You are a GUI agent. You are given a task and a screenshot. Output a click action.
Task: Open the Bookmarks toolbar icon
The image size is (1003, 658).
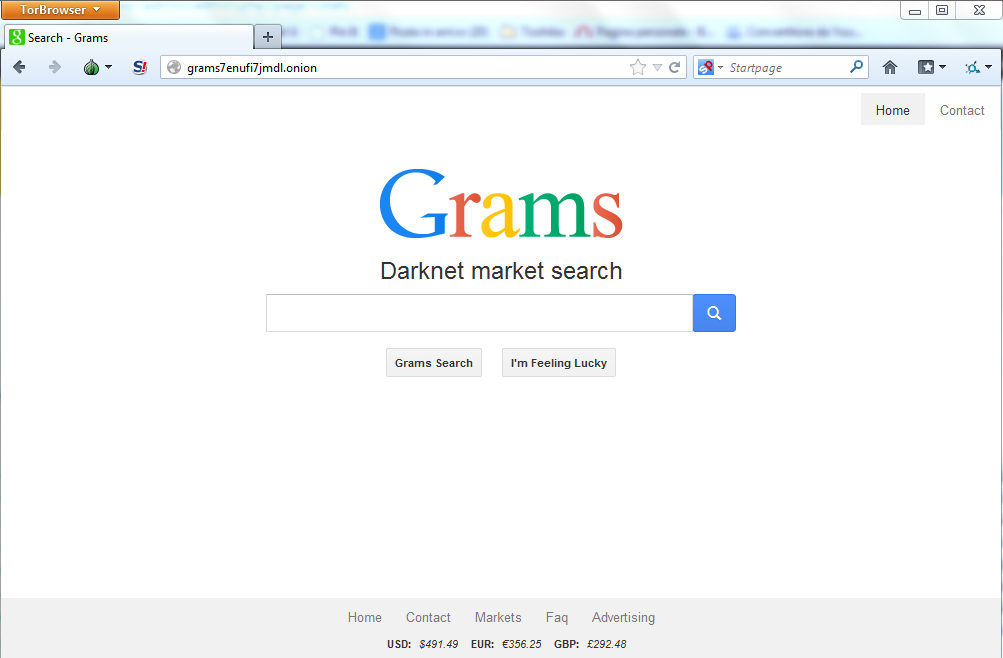(925, 67)
